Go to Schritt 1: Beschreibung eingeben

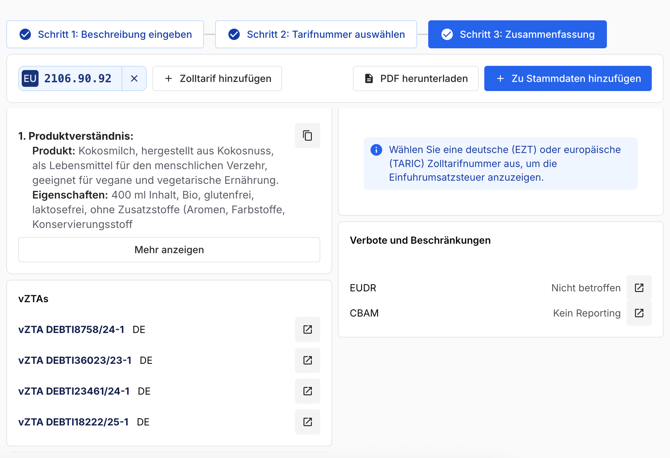[x=105, y=34]
